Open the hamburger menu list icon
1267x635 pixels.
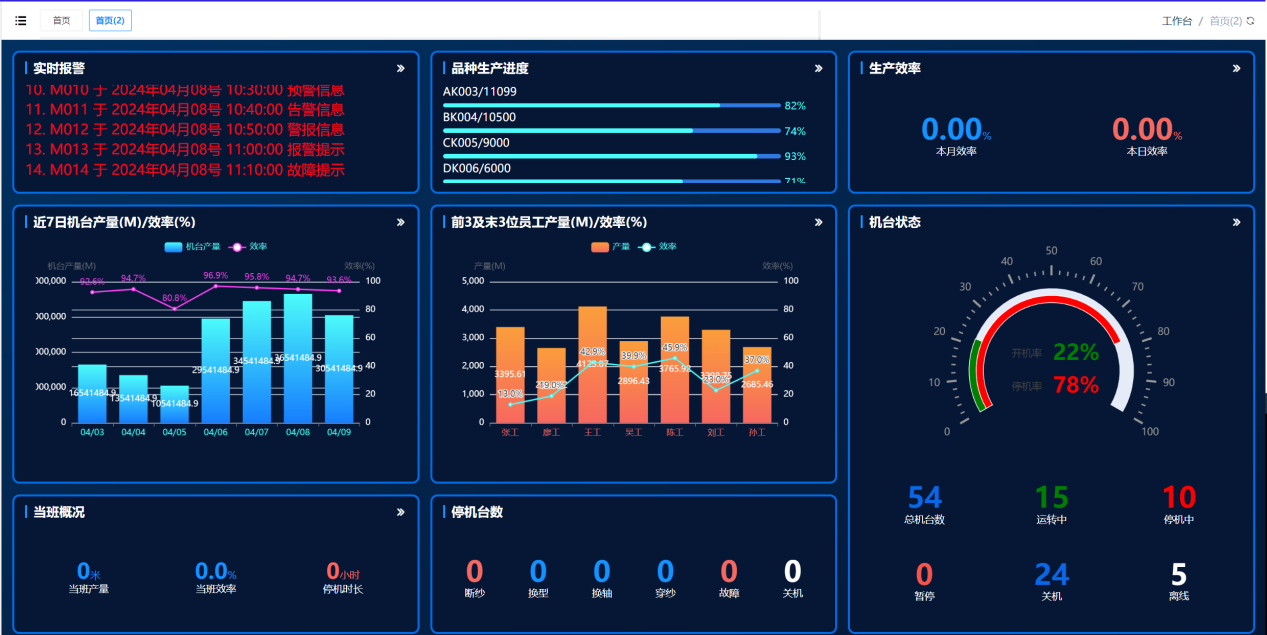click(21, 20)
